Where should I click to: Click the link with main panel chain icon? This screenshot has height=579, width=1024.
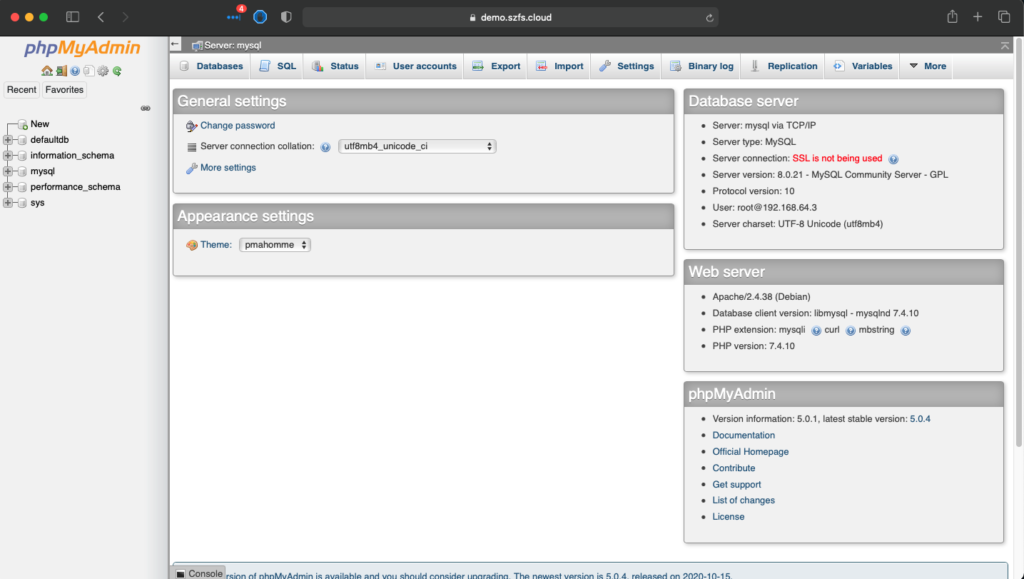[146, 108]
